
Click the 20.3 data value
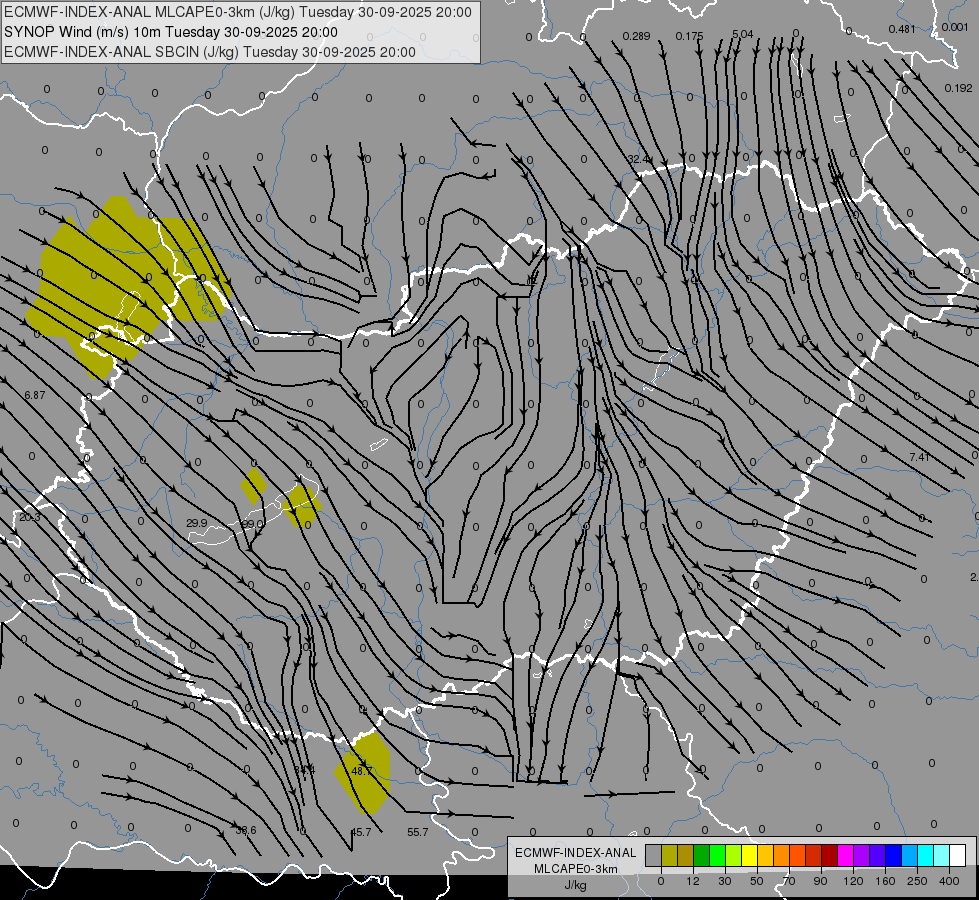(x=29, y=517)
